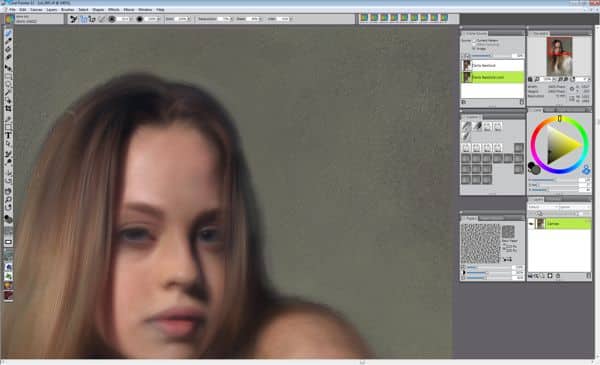Image resolution: width=600 pixels, height=365 pixels.
Task: Open the brush size dropdown
Action: pyautogui.click(x=130, y=19)
